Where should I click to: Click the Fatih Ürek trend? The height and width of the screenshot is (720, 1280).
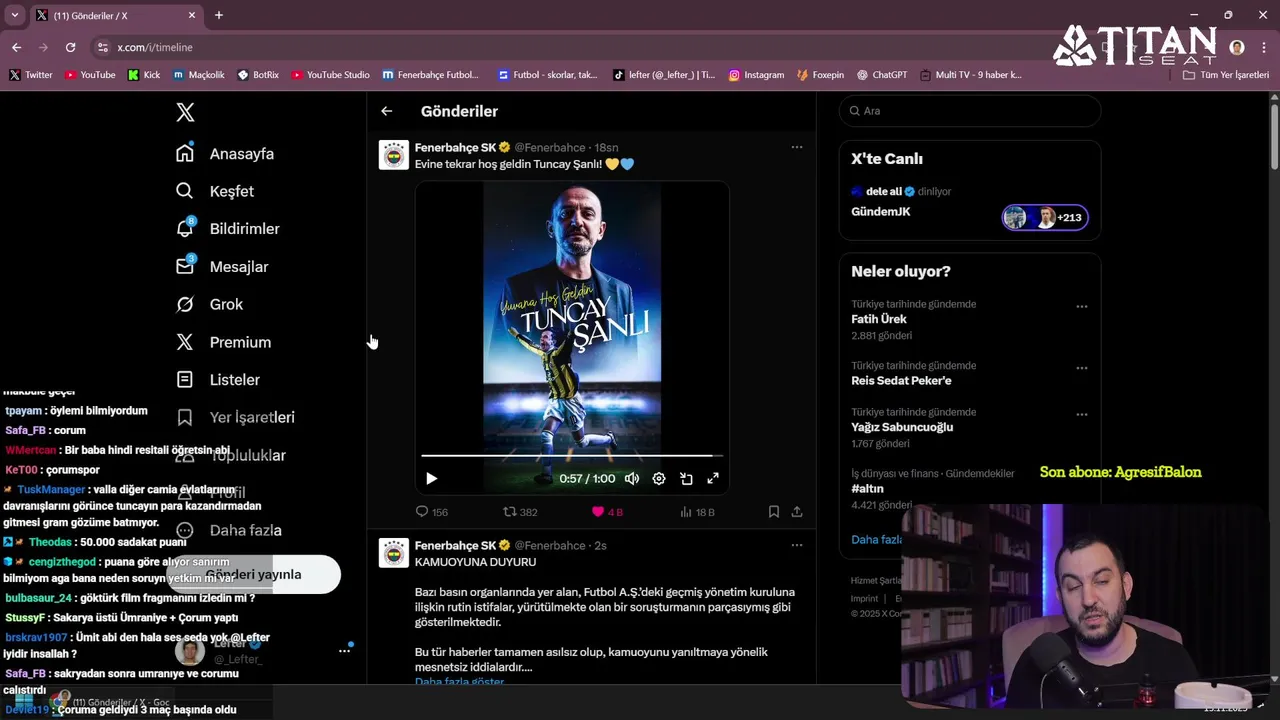[x=879, y=320]
